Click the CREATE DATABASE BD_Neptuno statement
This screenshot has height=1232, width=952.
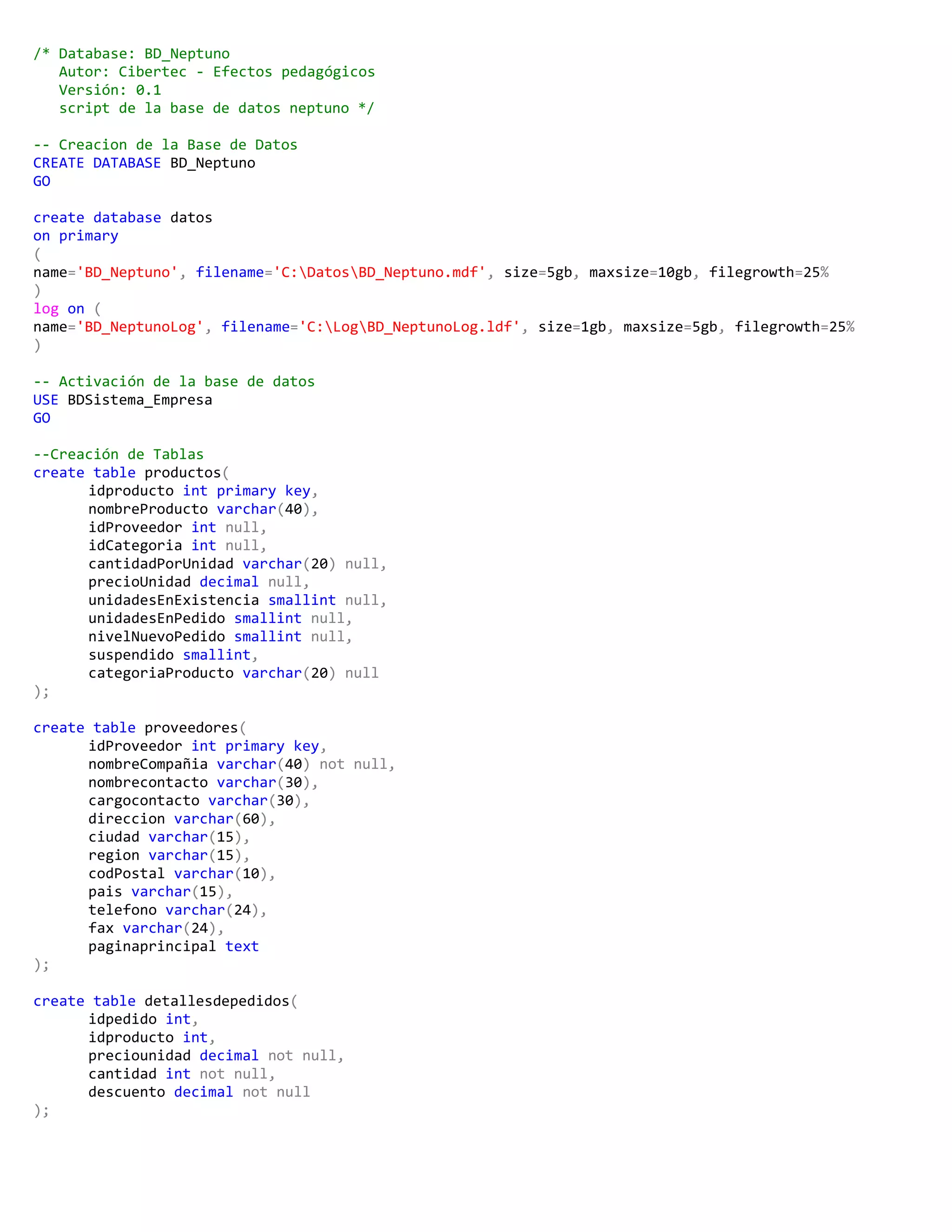pos(144,163)
